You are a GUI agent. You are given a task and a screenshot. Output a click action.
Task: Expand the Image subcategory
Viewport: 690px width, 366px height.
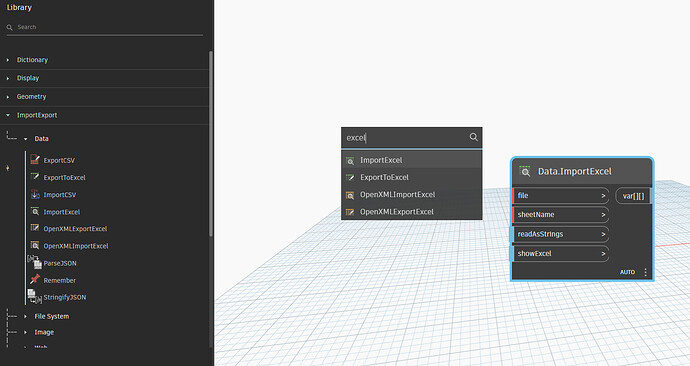coord(26,332)
